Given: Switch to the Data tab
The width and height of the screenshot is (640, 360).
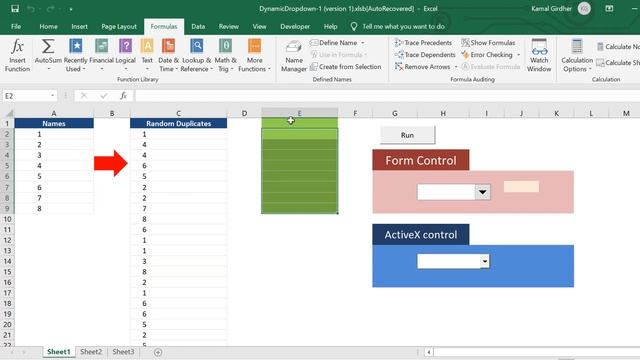Looking at the screenshot, I should point(198,27).
